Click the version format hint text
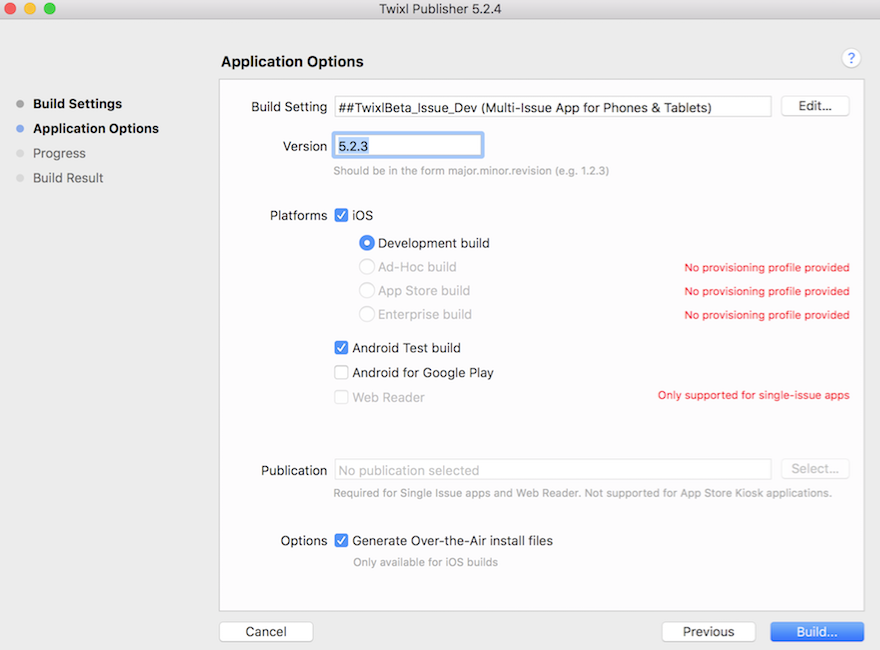880x650 pixels. [471, 171]
